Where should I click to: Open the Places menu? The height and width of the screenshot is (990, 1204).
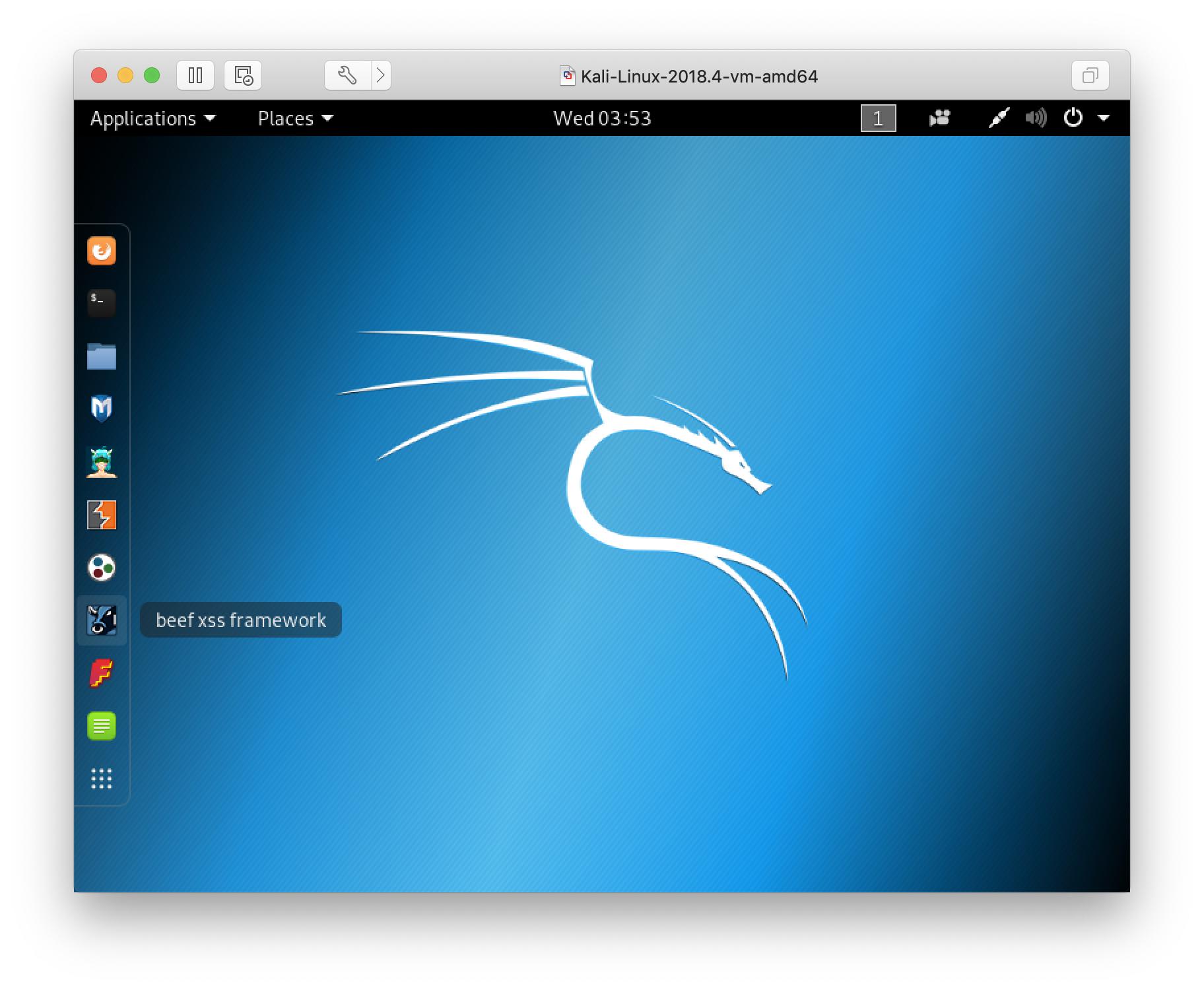pyautogui.click(x=295, y=119)
